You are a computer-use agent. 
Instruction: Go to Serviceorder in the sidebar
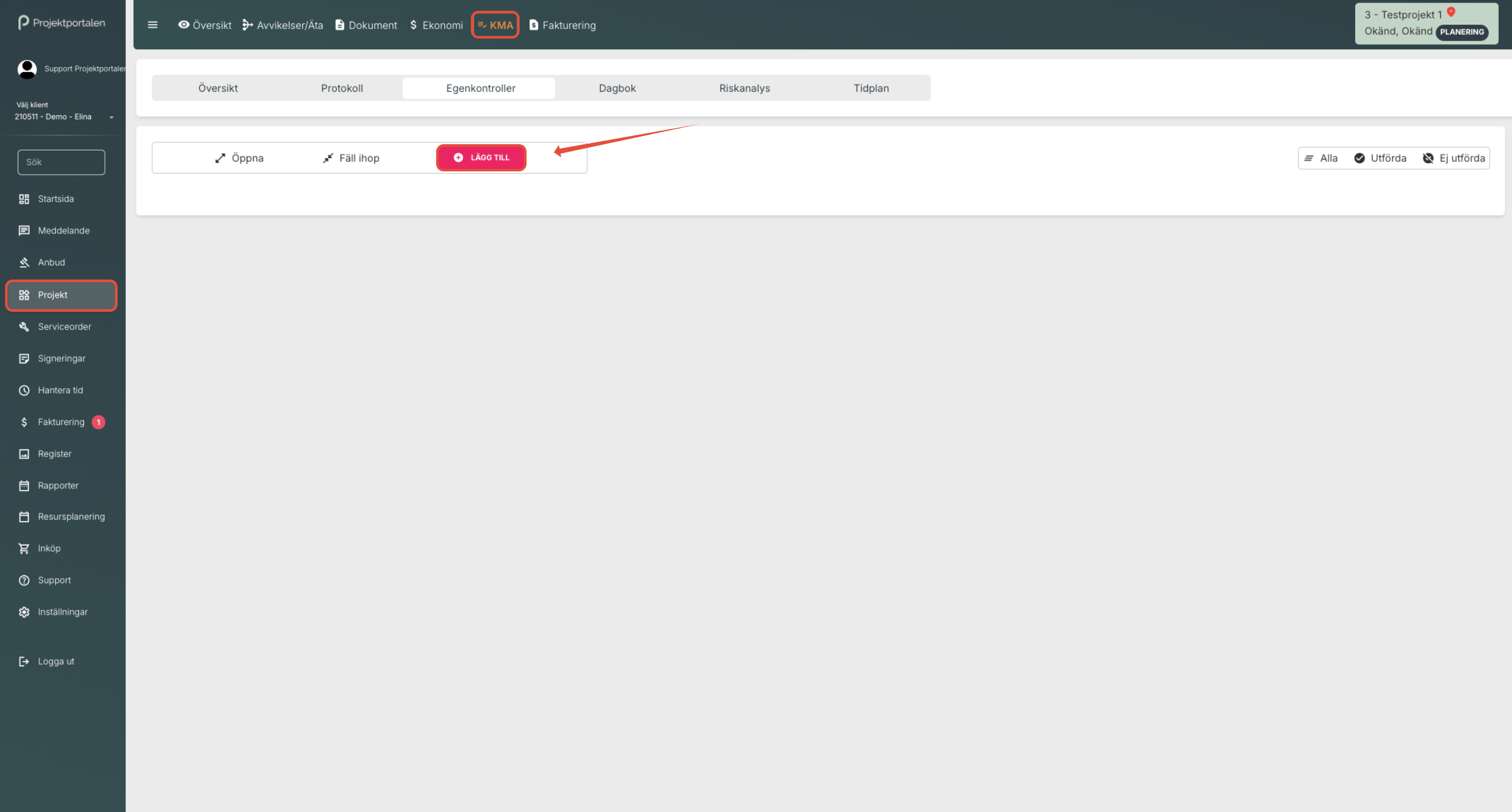tap(64, 327)
